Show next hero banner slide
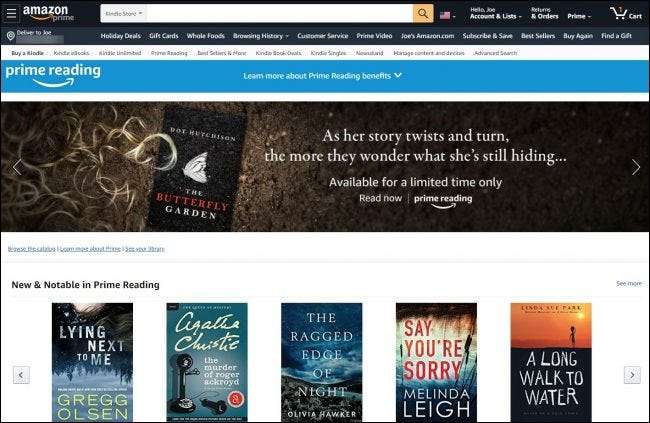This screenshot has width=650, height=423. coord(636,167)
